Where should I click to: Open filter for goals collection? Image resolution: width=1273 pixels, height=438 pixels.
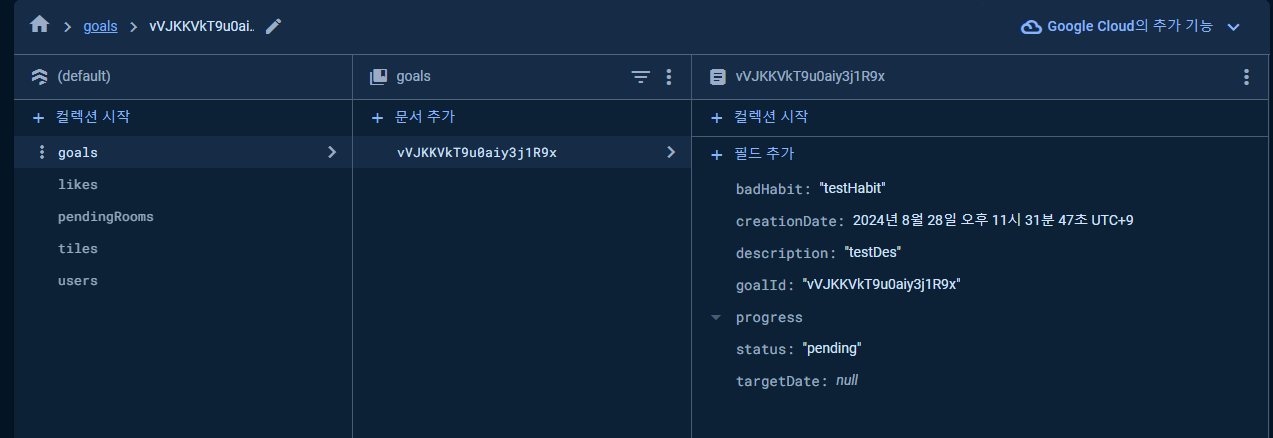pyautogui.click(x=641, y=76)
